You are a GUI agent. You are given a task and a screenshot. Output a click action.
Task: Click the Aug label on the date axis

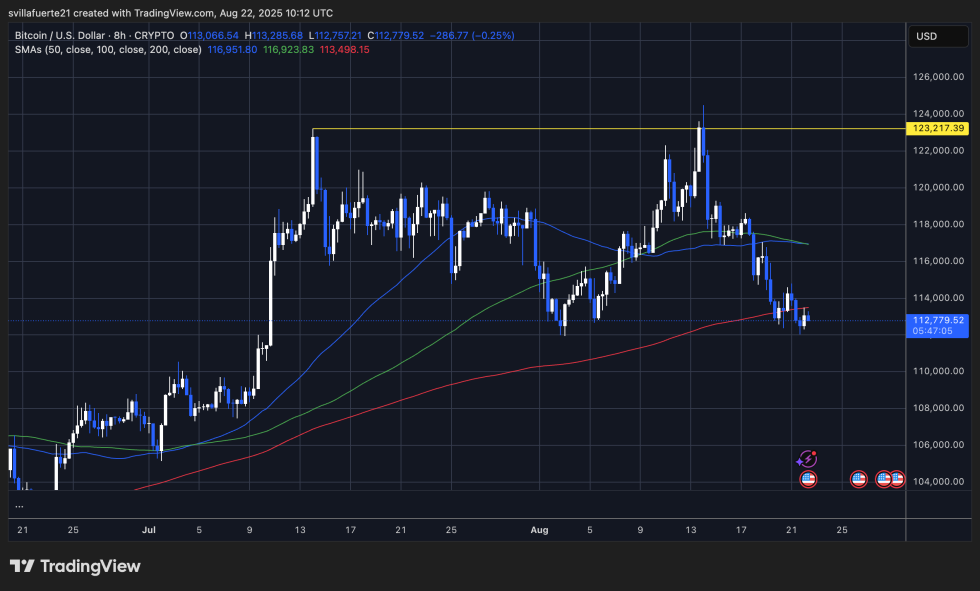point(540,530)
